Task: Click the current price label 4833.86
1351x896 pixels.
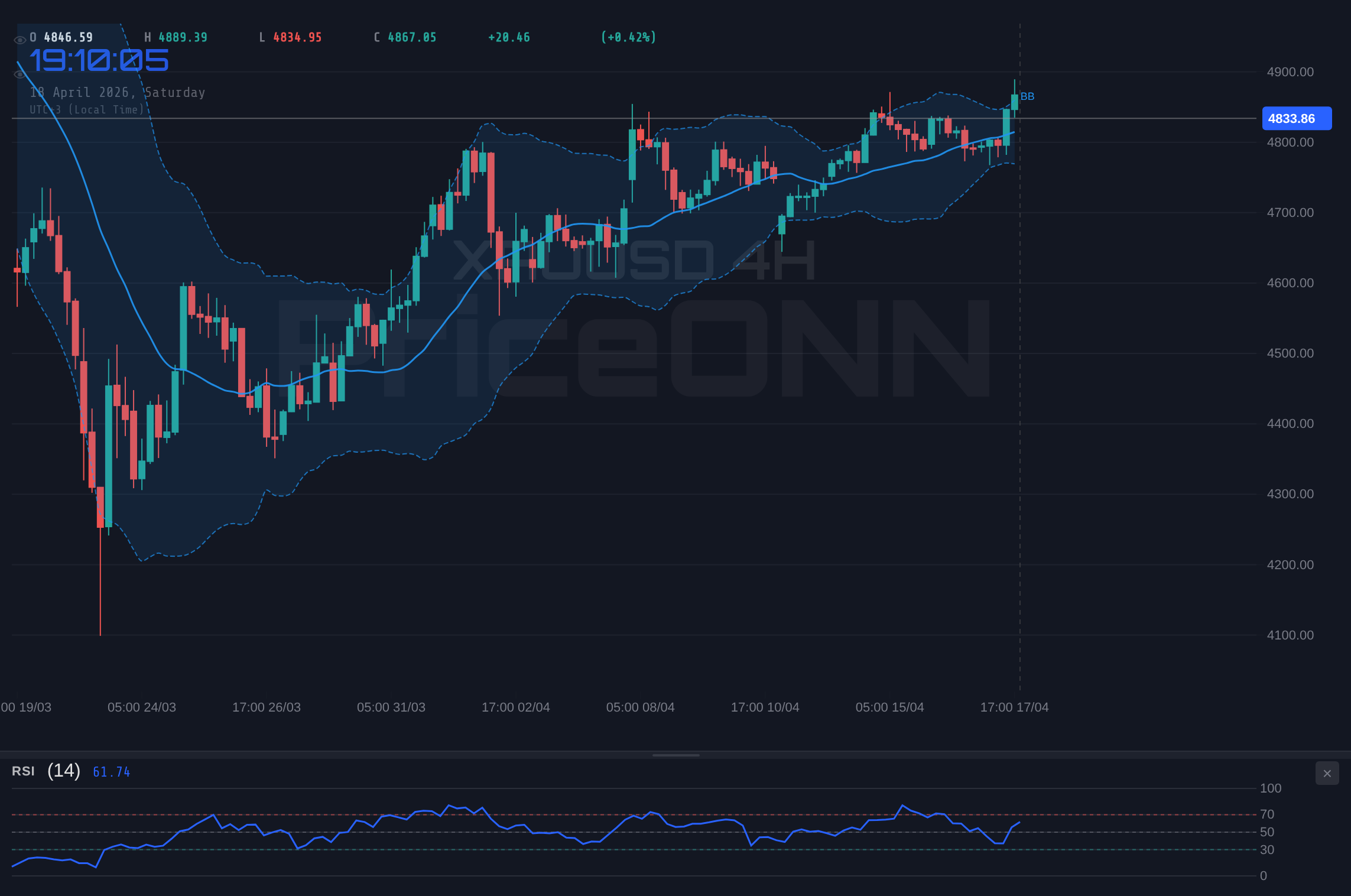Action: pos(1297,118)
